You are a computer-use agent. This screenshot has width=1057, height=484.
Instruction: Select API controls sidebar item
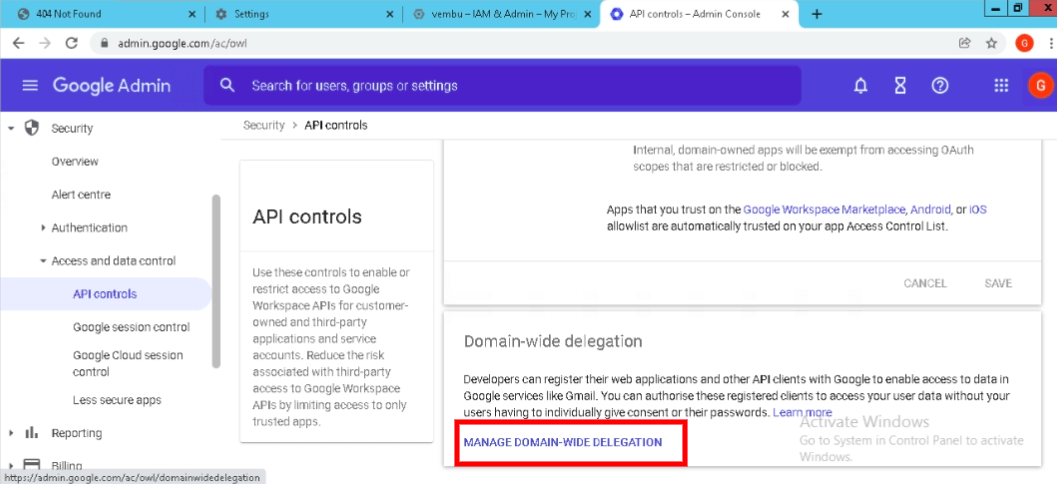pyautogui.click(x=104, y=294)
